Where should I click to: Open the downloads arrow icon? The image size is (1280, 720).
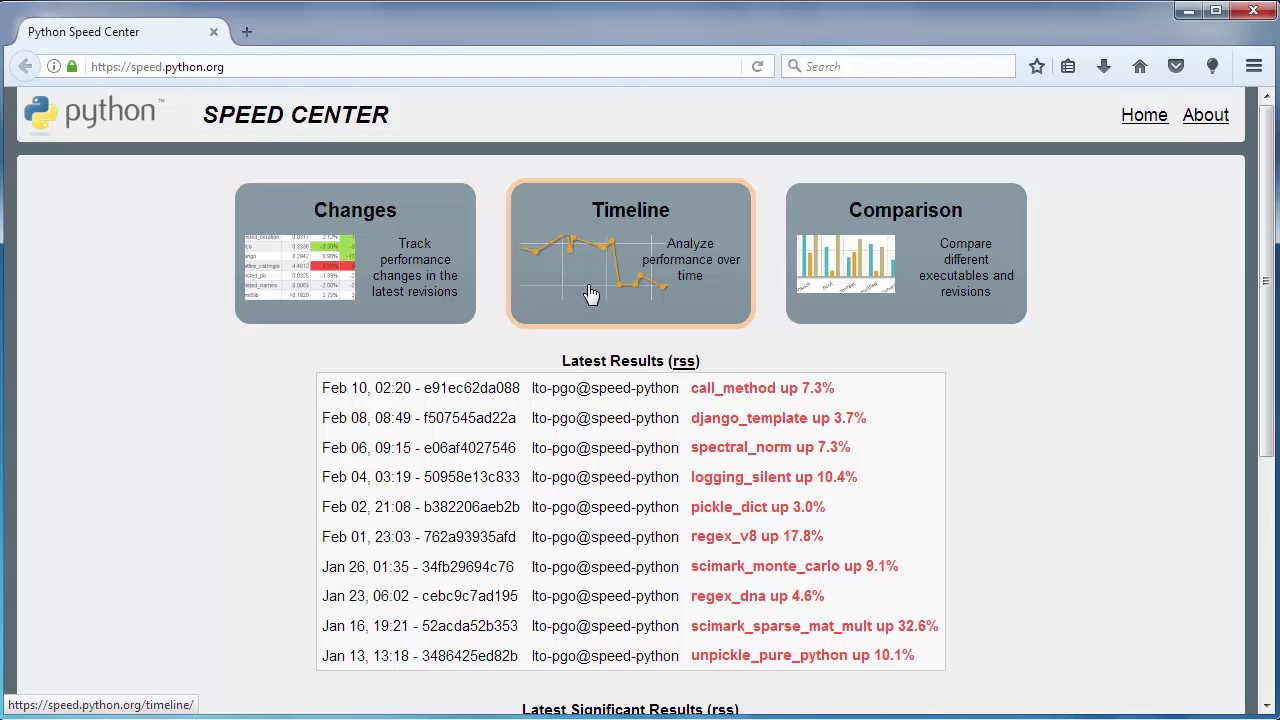click(x=1104, y=66)
